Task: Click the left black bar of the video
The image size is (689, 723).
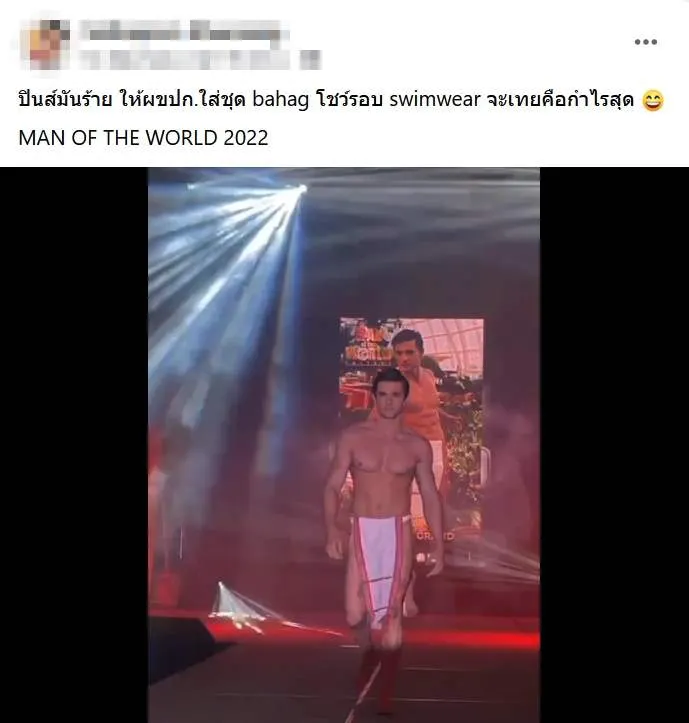Action: pyautogui.click(x=74, y=445)
